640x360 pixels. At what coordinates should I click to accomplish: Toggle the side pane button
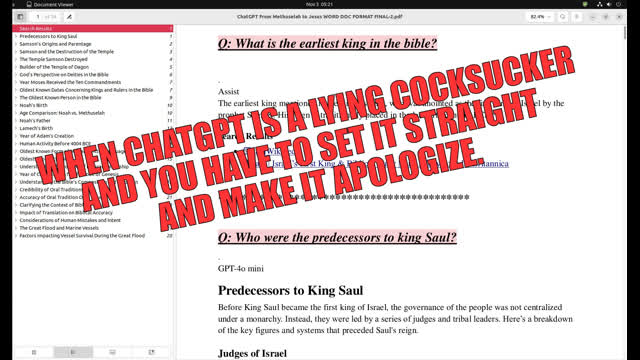point(20,17)
